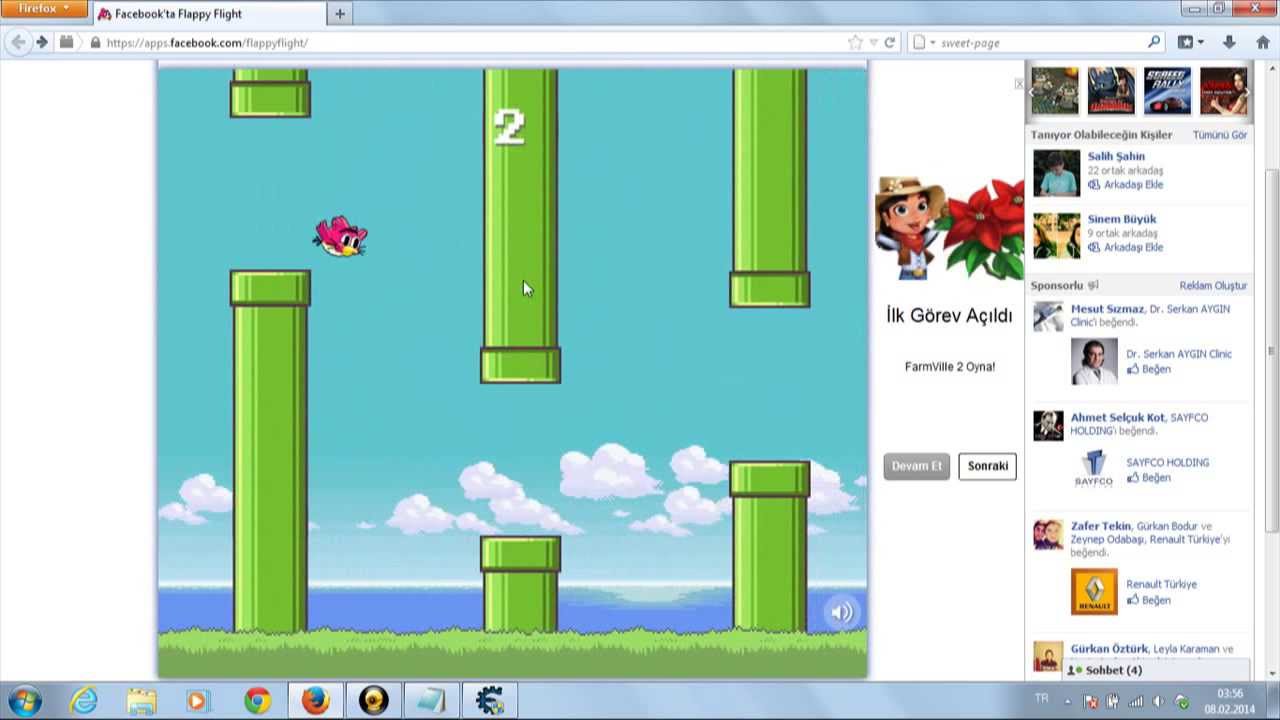Bookmark this page with the star icon
Screen dimensions: 1280x720
pyautogui.click(x=855, y=43)
